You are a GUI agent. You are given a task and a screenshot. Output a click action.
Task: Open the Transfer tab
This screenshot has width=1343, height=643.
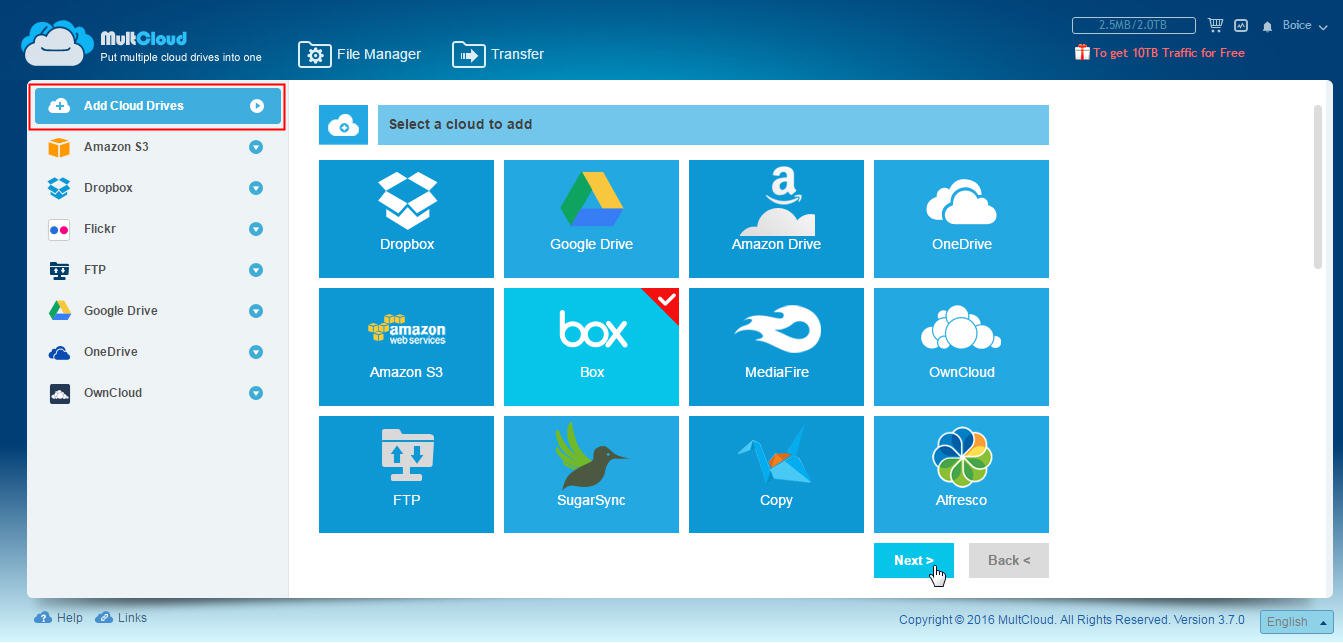tap(498, 54)
